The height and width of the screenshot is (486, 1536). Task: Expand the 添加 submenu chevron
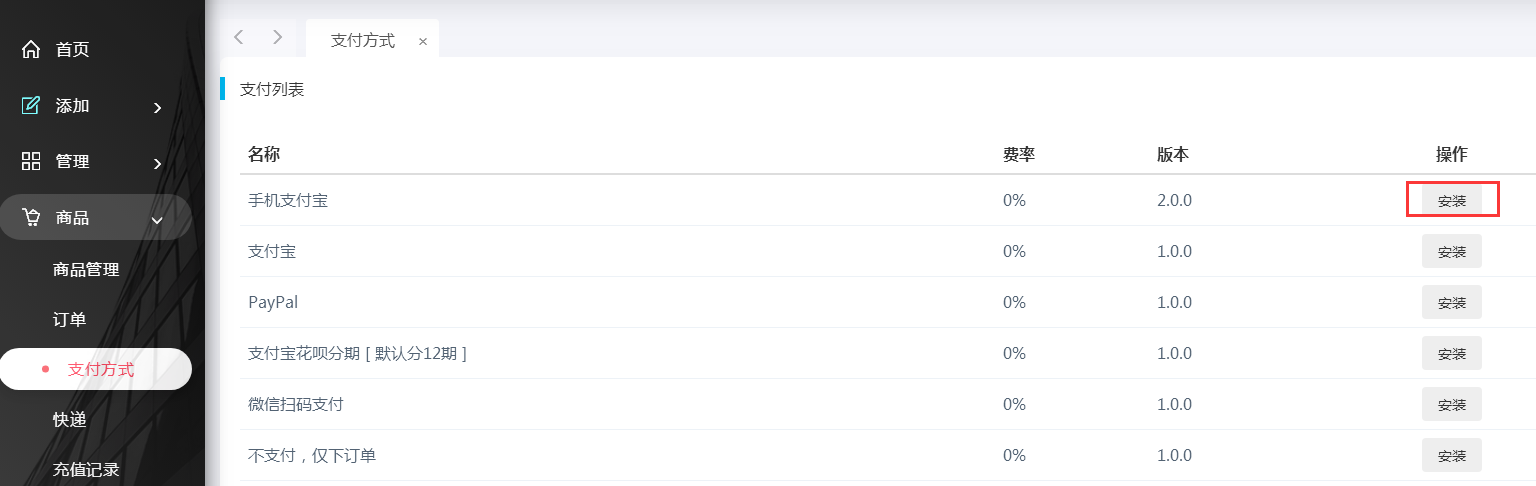coord(157,107)
